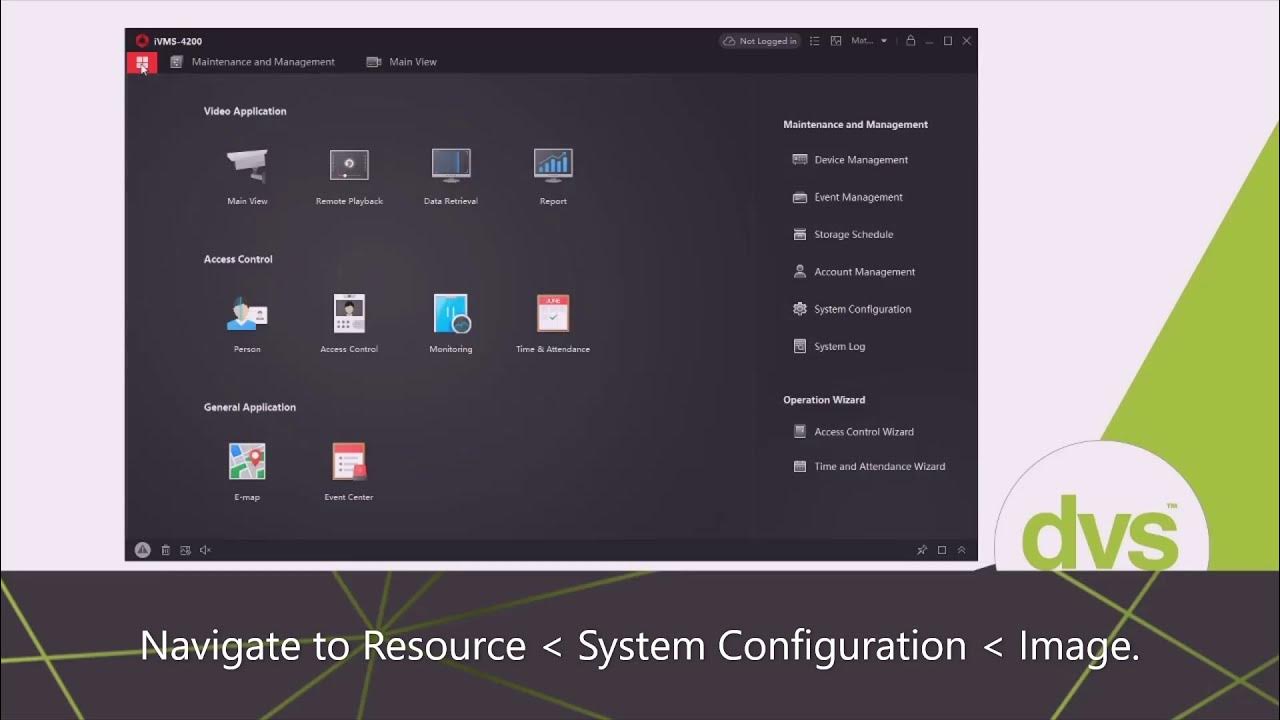The image size is (1280, 720).
Task: Open System Log
Action: pyautogui.click(x=829, y=346)
